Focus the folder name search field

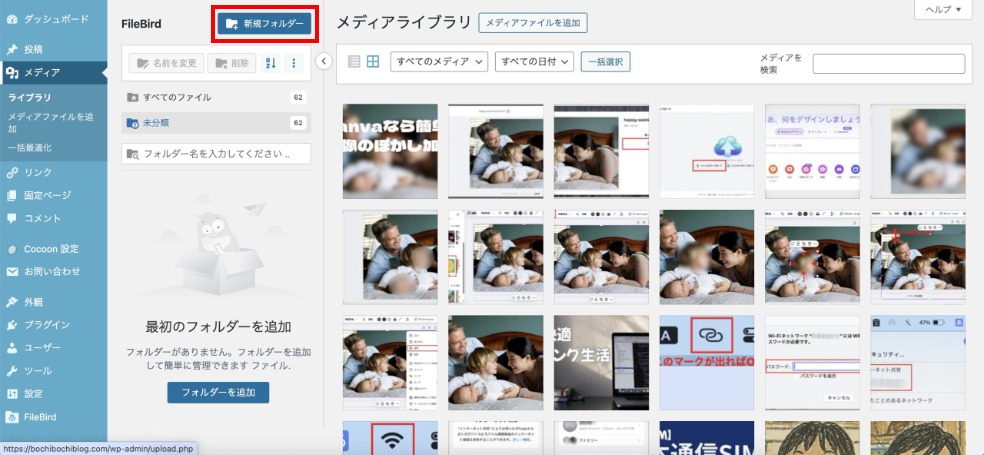[216, 154]
